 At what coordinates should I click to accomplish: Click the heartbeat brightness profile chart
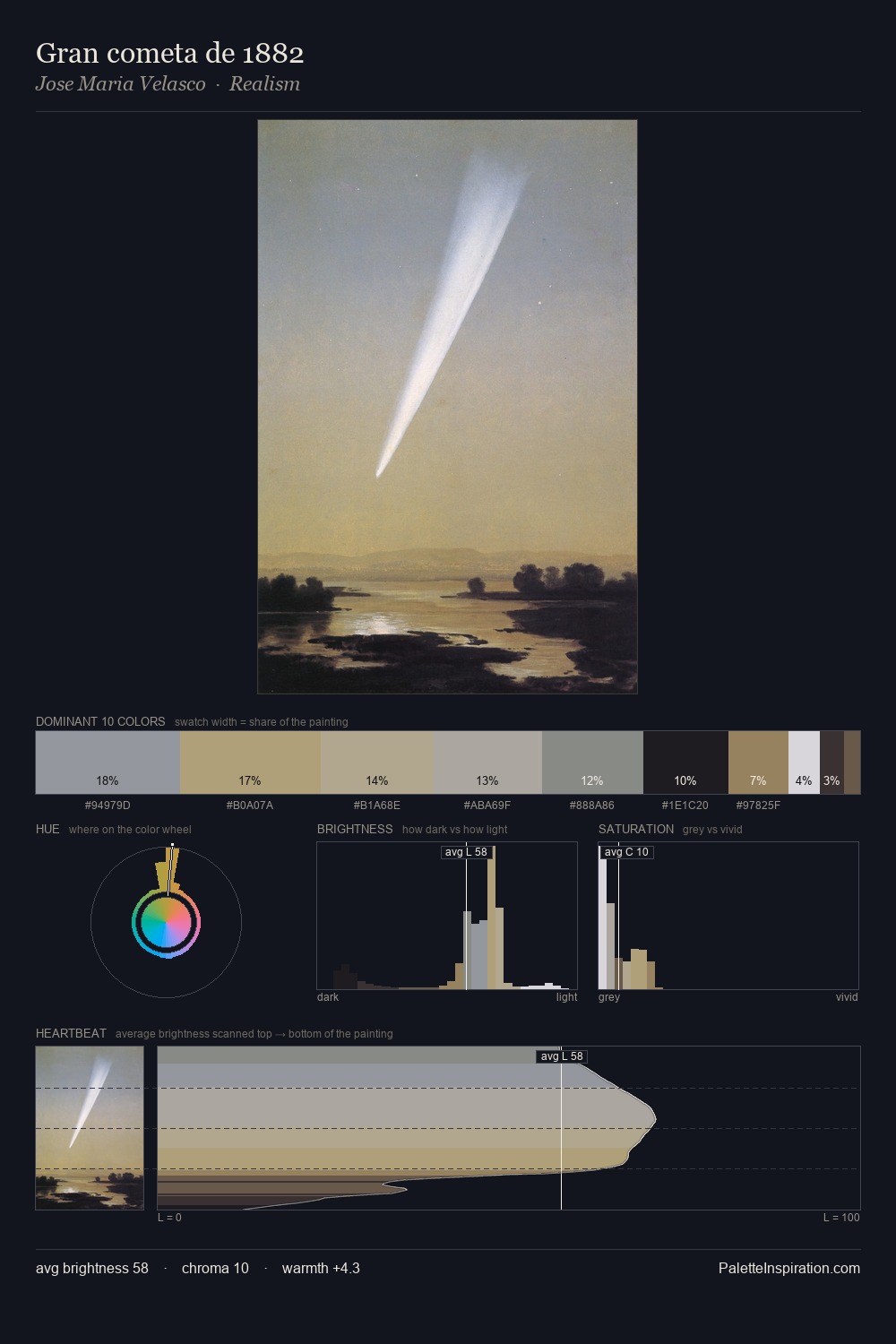509,1128
